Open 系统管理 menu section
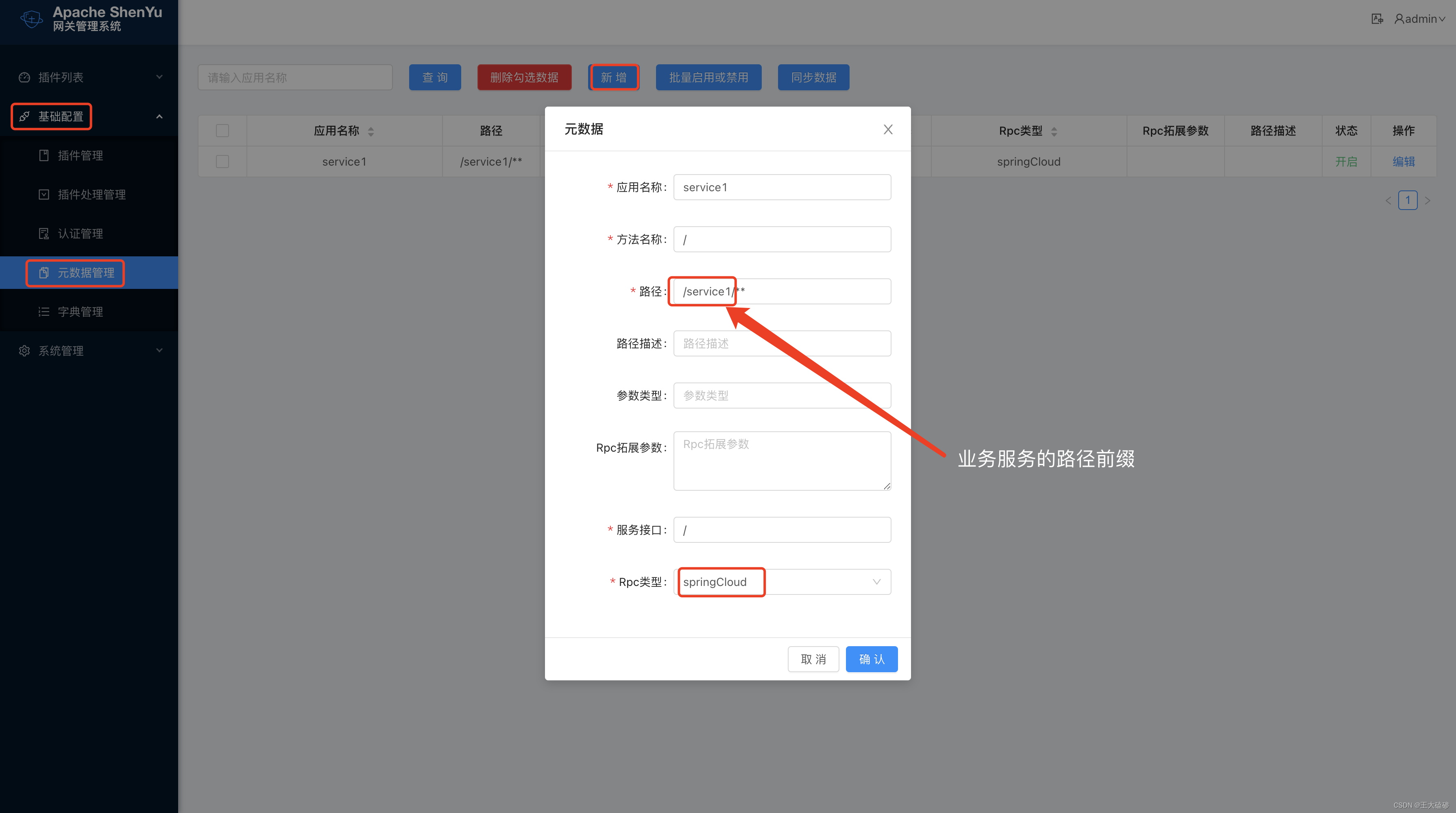Viewport: 1456px width, 813px height. [x=89, y=350]
